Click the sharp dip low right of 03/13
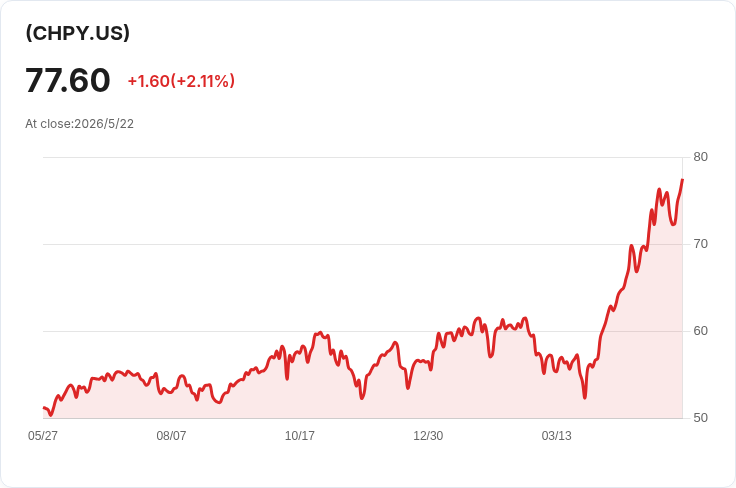Viewport: 736px width, 488px height. [x=585, y=397]
